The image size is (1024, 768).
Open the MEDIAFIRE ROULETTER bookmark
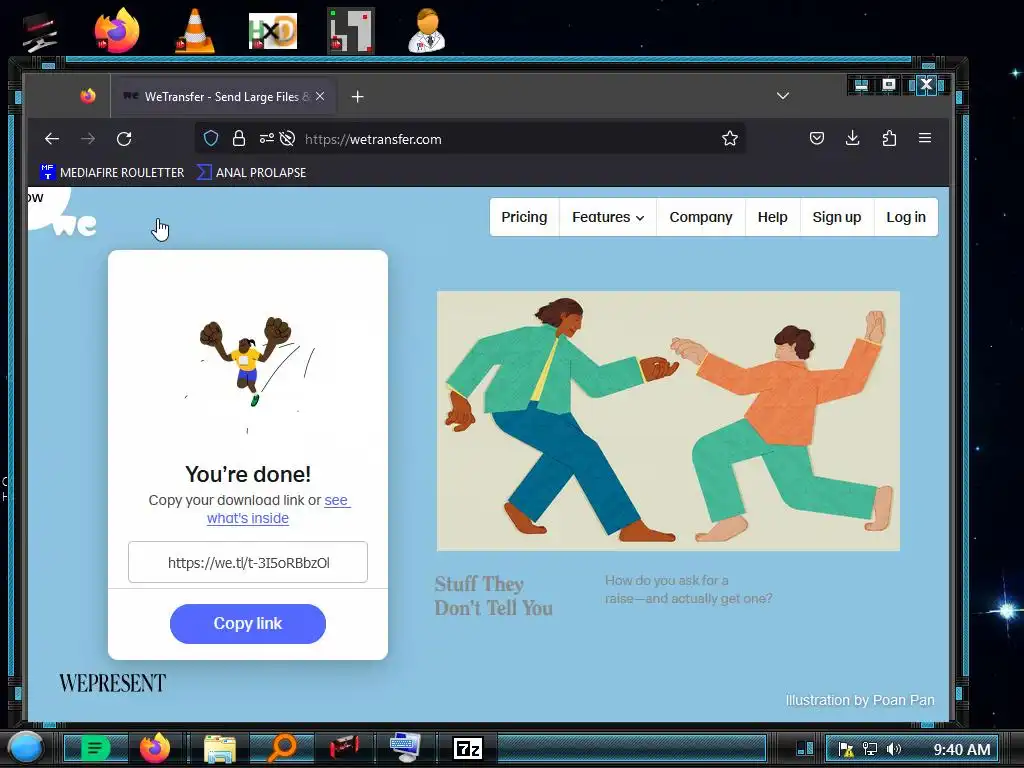coord(112,172)
